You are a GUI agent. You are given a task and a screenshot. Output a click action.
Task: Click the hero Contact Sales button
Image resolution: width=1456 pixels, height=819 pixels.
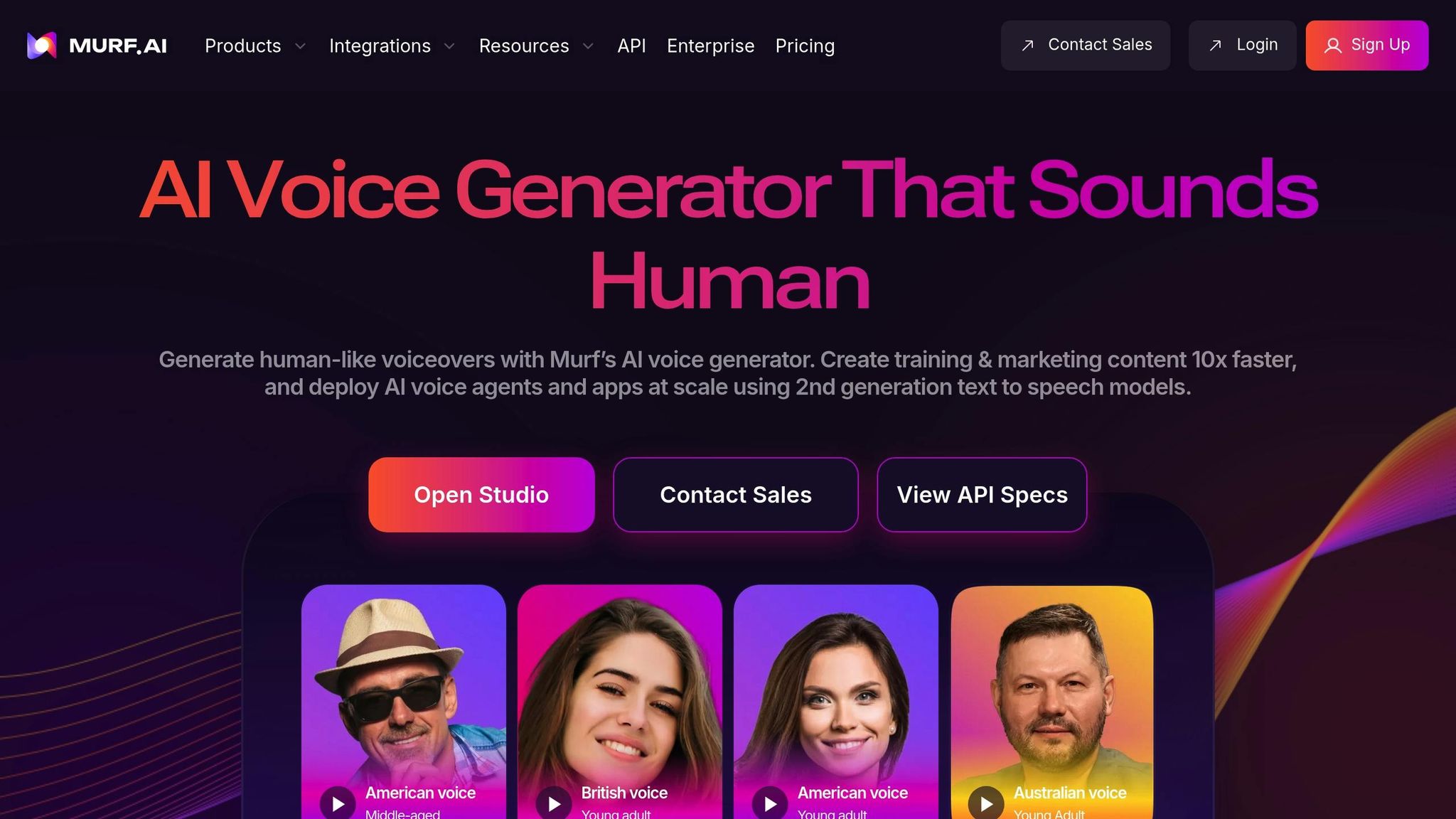(x=736, y=495)
